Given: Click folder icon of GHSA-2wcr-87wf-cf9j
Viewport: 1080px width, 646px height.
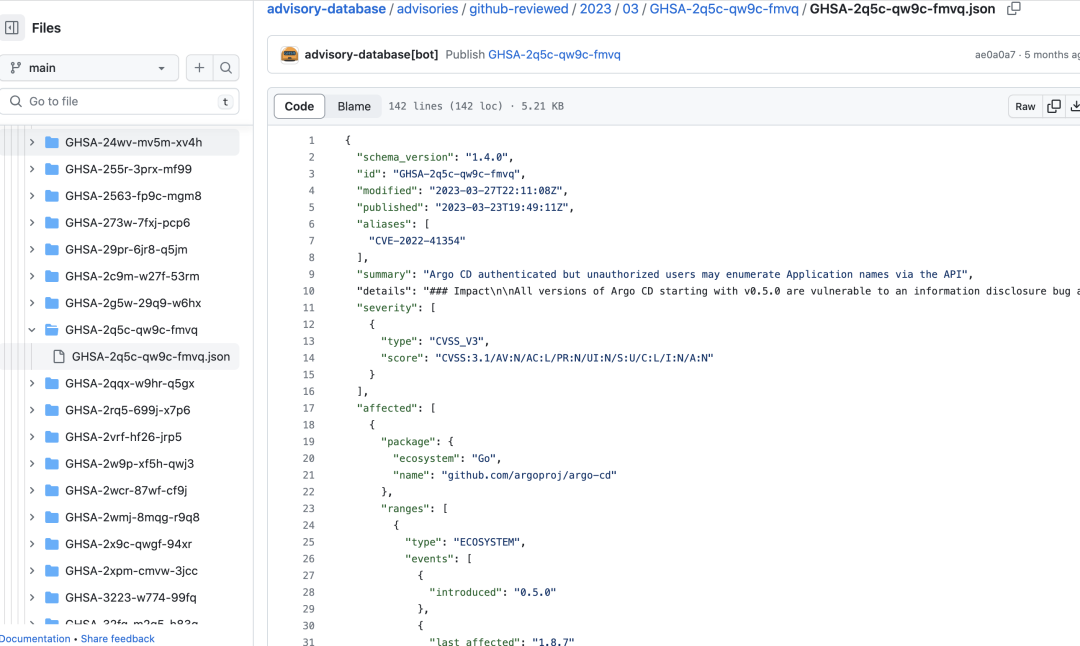Looking at the screenshot, I should (x=52, y=490).
